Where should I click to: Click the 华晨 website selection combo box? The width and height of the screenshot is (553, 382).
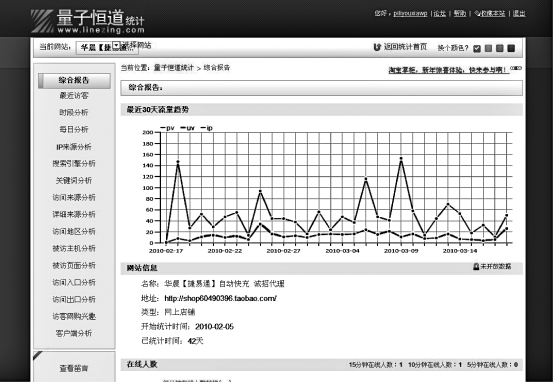pos(107,48)
